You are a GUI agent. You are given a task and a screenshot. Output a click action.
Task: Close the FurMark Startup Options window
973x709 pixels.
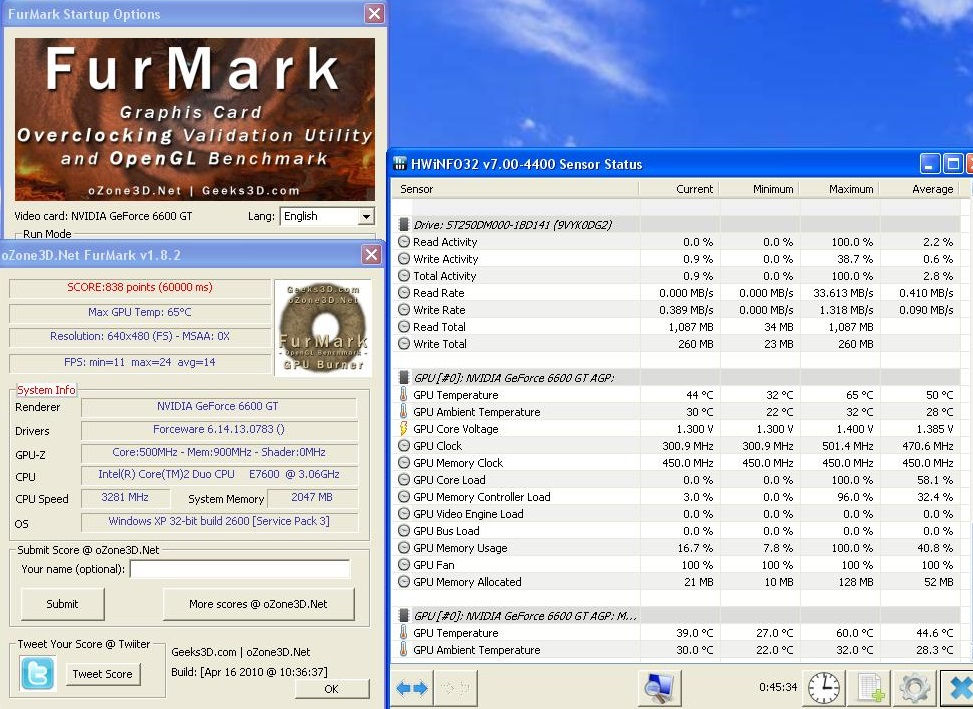375,14
